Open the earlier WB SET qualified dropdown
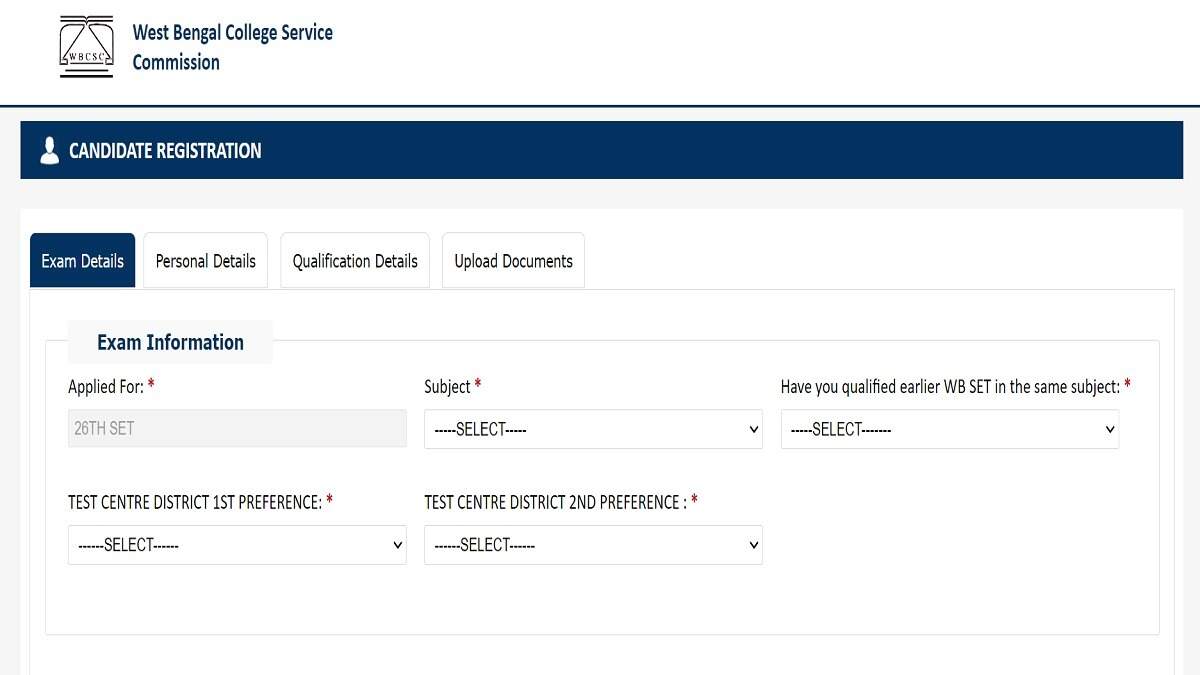Image resolution: width=1200 pixels, height=675 pixels. pyautogui.click(x=950, y=429)
